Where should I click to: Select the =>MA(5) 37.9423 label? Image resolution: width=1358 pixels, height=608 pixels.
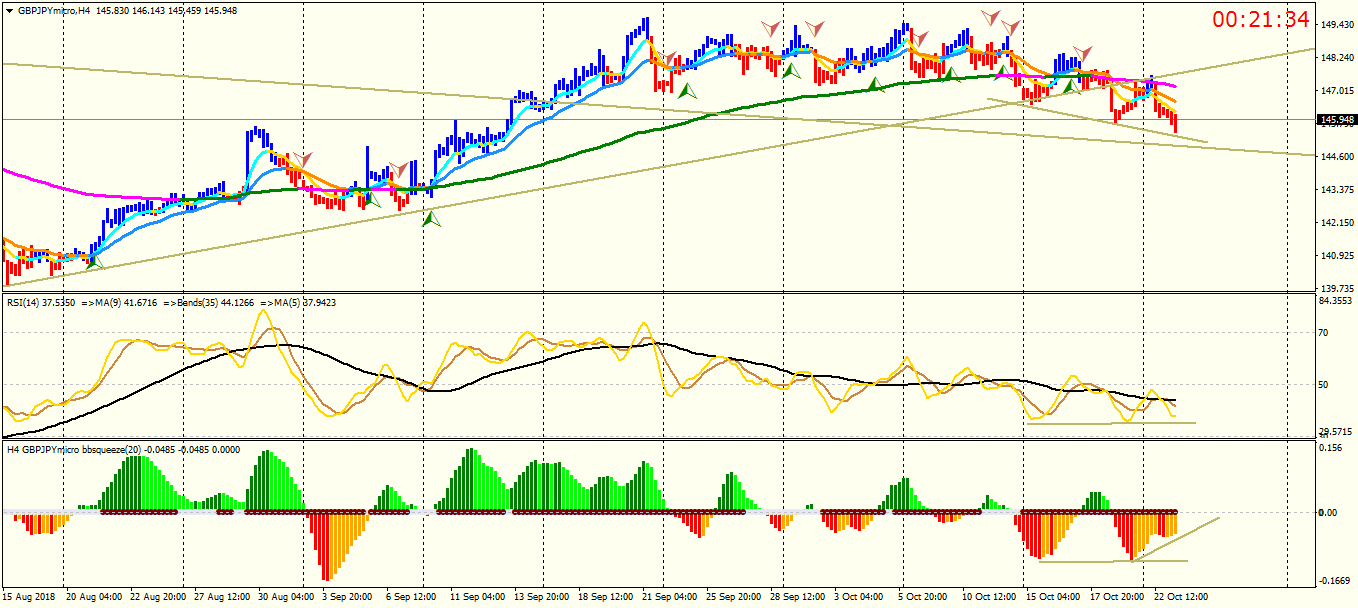tap(300, 302)
